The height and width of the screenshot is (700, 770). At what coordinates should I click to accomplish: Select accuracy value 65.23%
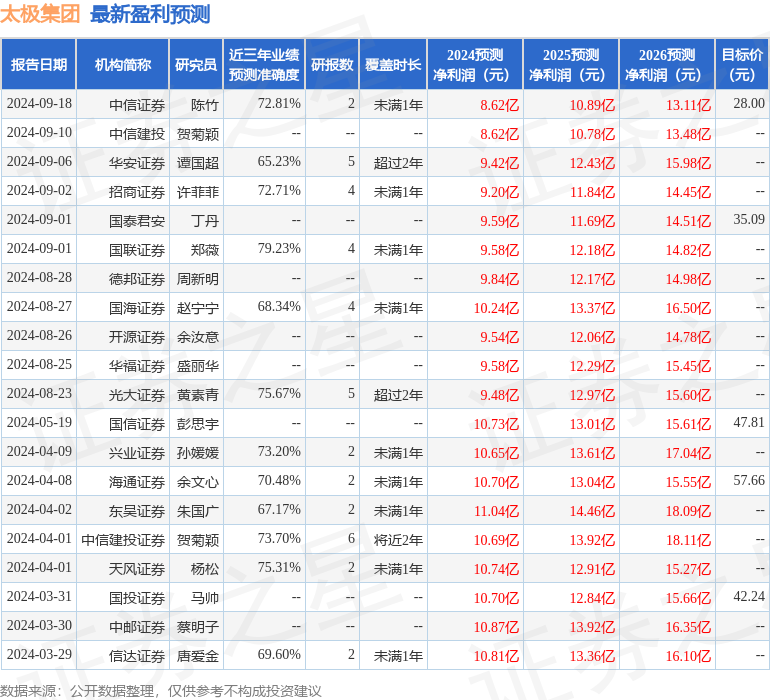click(279, 162)
